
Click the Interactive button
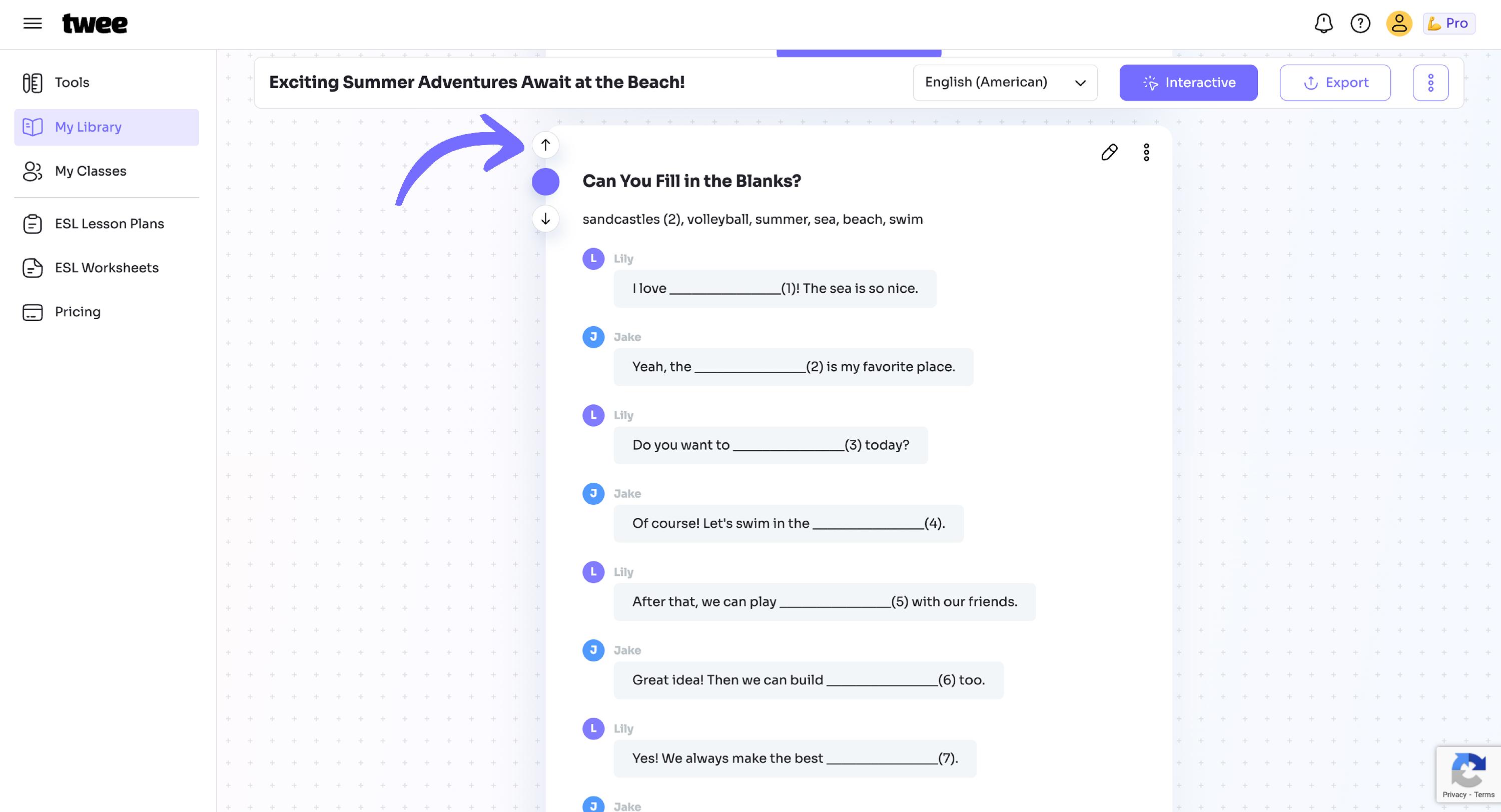tap(1188, 83)
